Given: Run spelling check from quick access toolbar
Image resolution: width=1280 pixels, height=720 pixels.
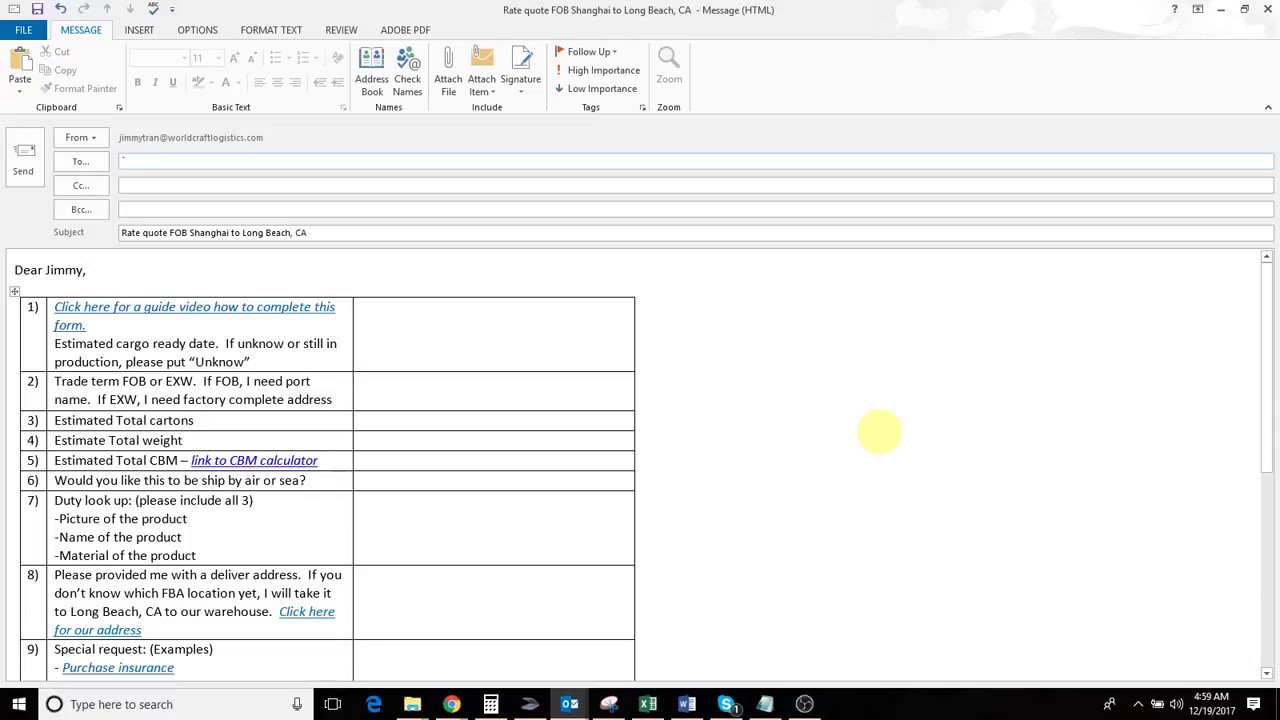Looking at the screenshot, I should [153, 9].
